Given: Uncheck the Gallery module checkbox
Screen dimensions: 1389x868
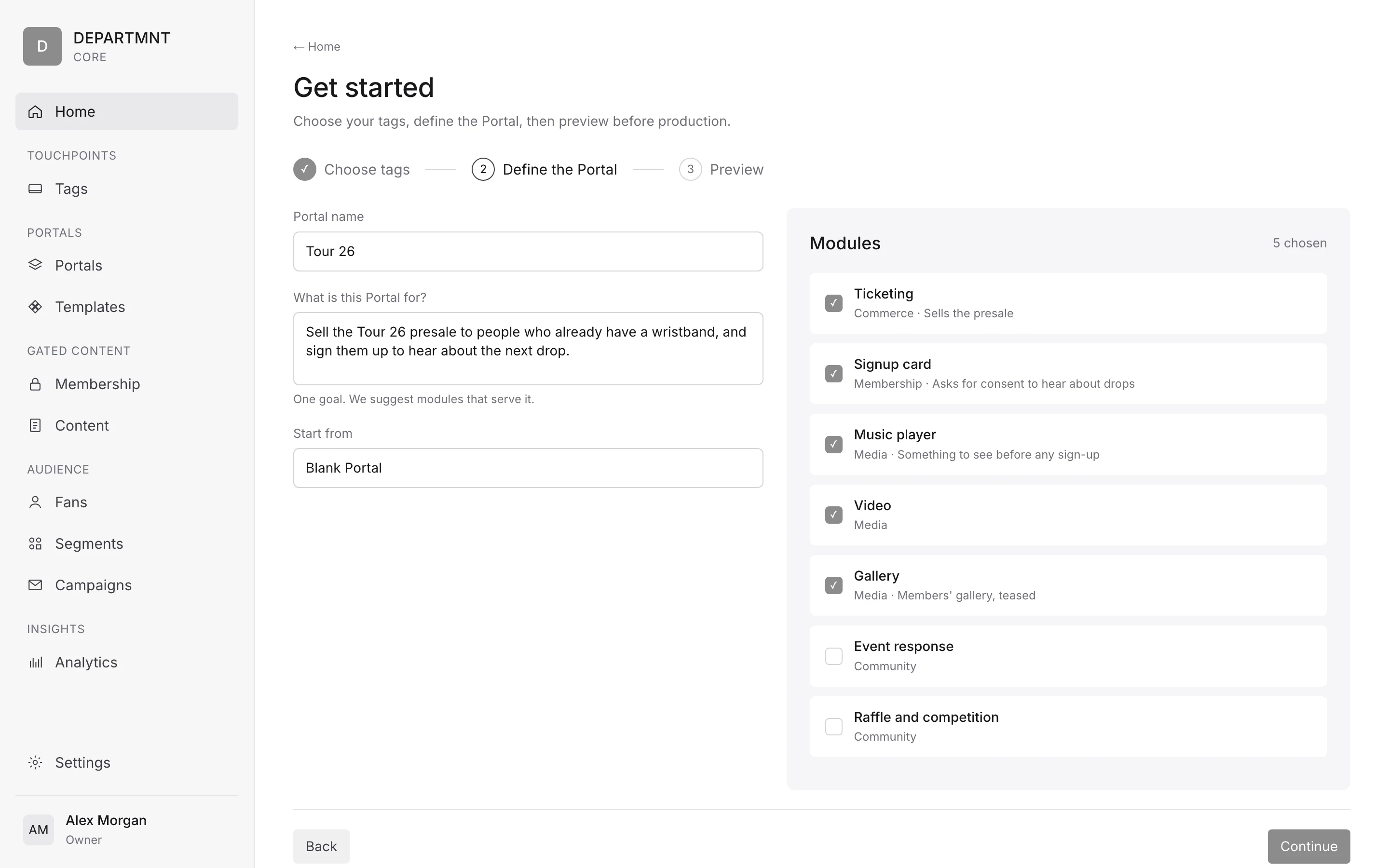Looking at the screenshot, I should click(833, 585).
